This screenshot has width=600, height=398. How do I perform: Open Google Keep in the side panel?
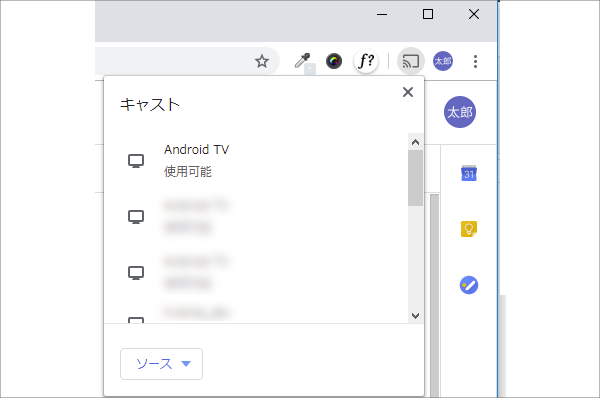(x=469, y=229)
